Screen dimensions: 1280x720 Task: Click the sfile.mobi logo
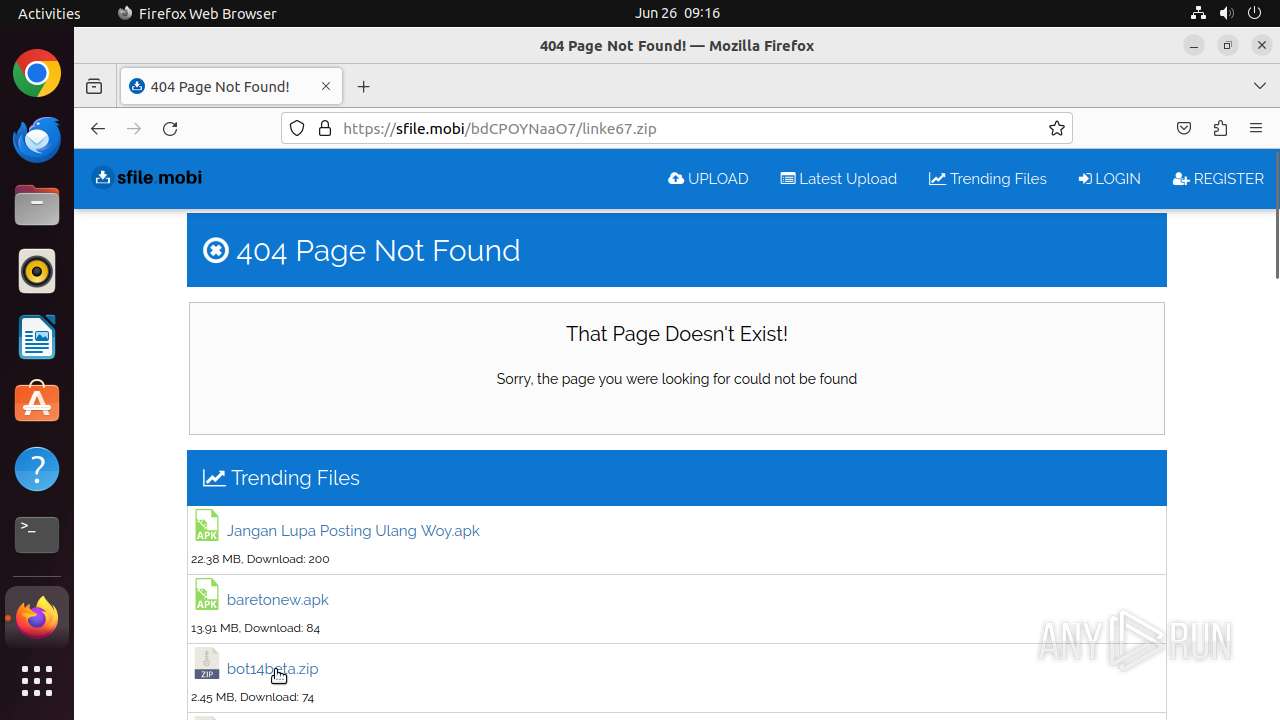coord(148,178)
